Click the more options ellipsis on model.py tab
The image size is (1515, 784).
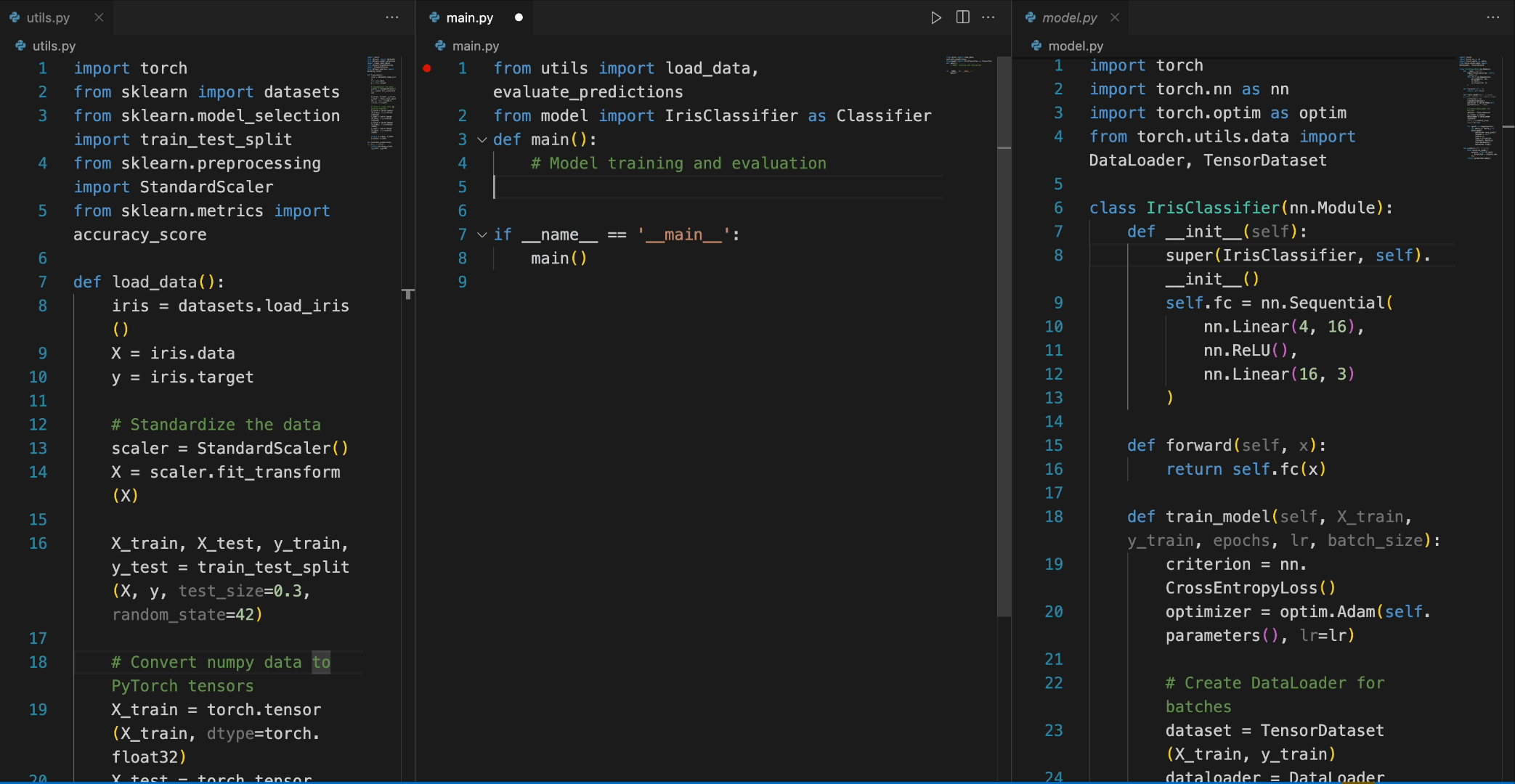point(1493,17)
